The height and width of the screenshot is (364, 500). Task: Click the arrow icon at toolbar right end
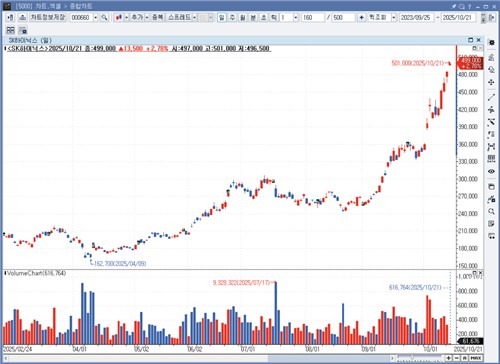[x=491, y=17]
